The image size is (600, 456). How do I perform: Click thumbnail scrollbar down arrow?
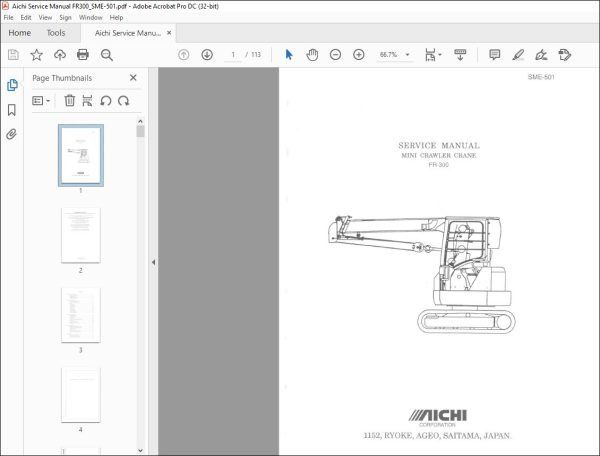point(140,451)
